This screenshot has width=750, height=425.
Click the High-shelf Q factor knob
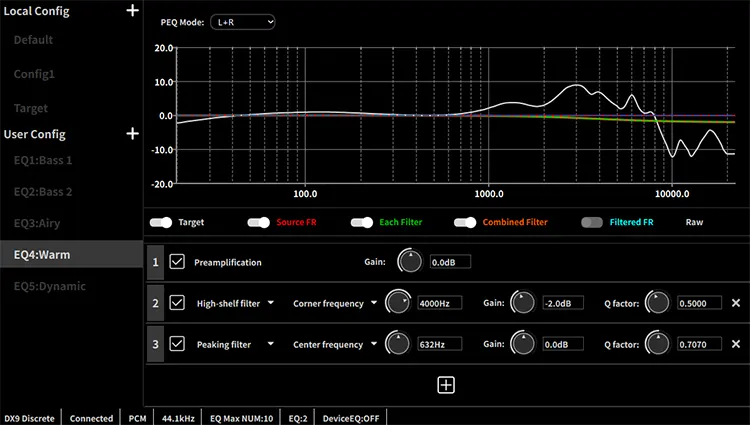coord(658,302)
